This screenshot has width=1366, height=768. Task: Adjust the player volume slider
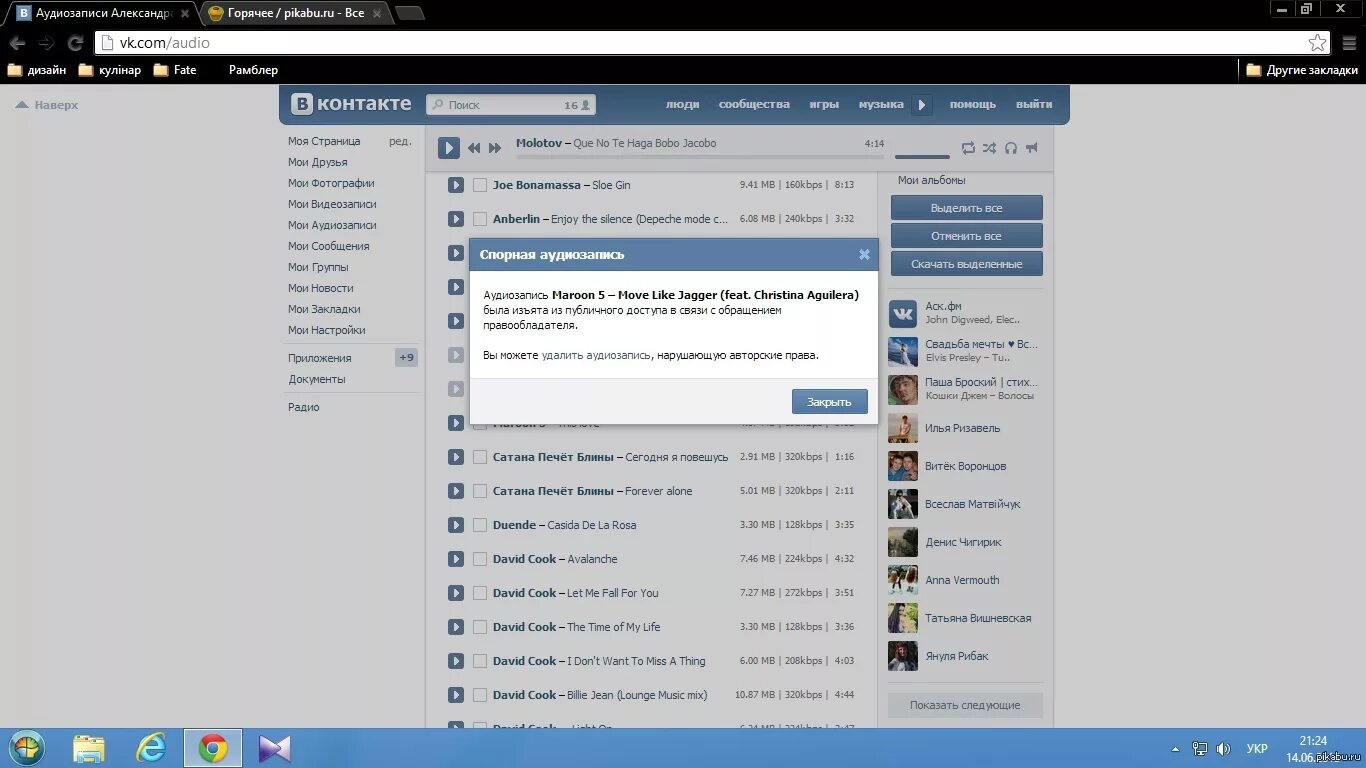(922, 156)
